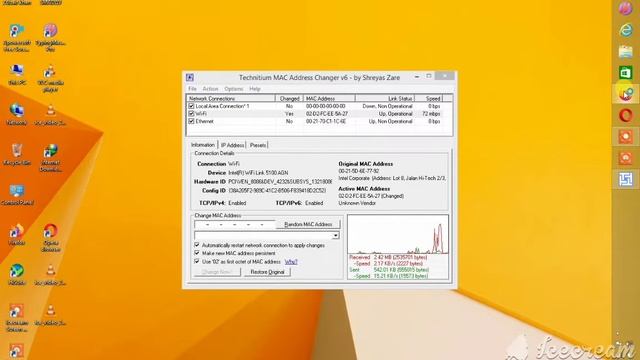Switch to Technitium MAC Changer taskbar icon
Viewport: 640px width, 360px height.
(625, 179)
